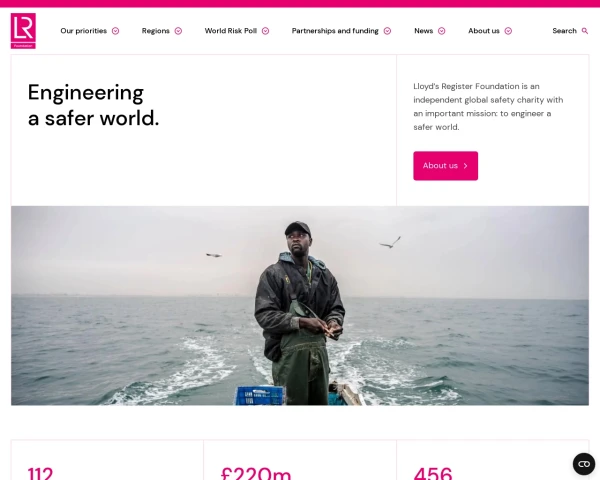Expand the Regions dropdown chevron
The width and height of the screenshot is (600, 480).
(x=178, y=31)
